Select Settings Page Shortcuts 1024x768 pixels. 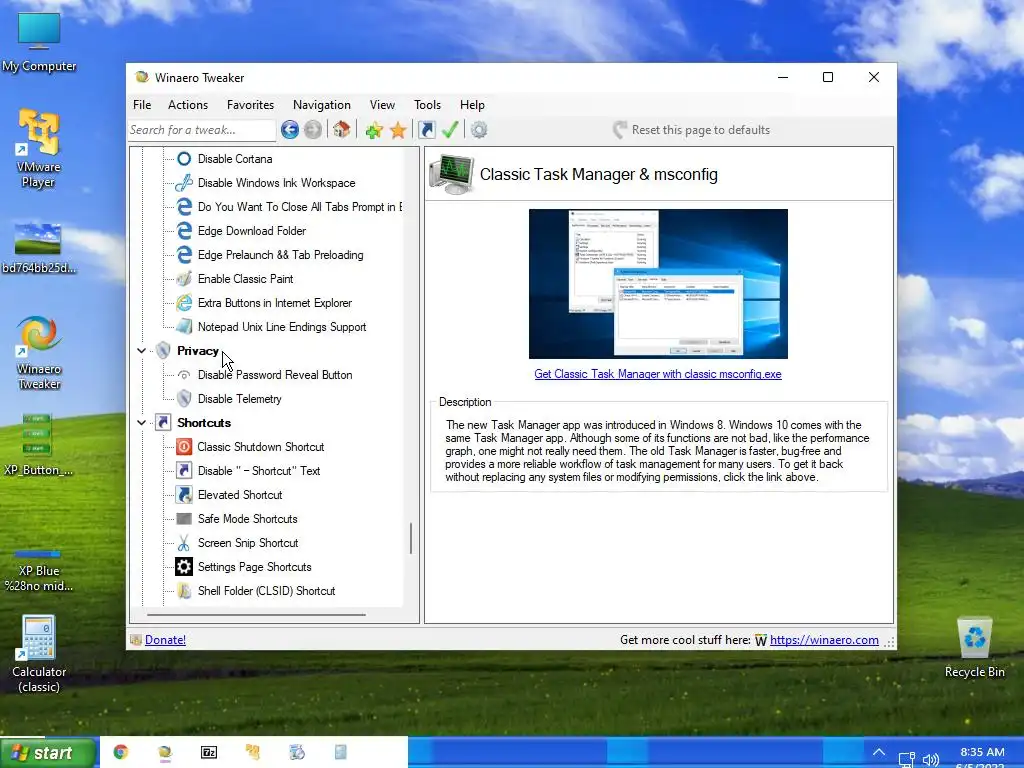(255, 567)
